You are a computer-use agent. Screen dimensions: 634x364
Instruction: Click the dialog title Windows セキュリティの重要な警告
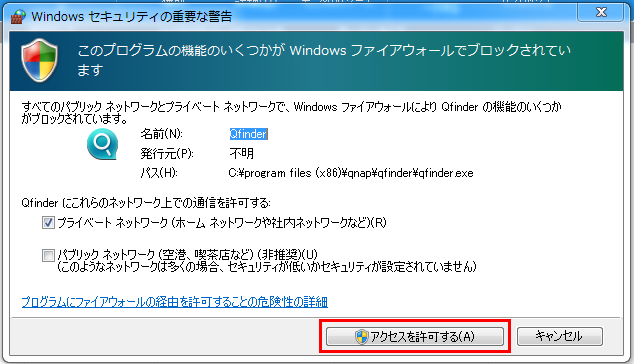(132, 17)
